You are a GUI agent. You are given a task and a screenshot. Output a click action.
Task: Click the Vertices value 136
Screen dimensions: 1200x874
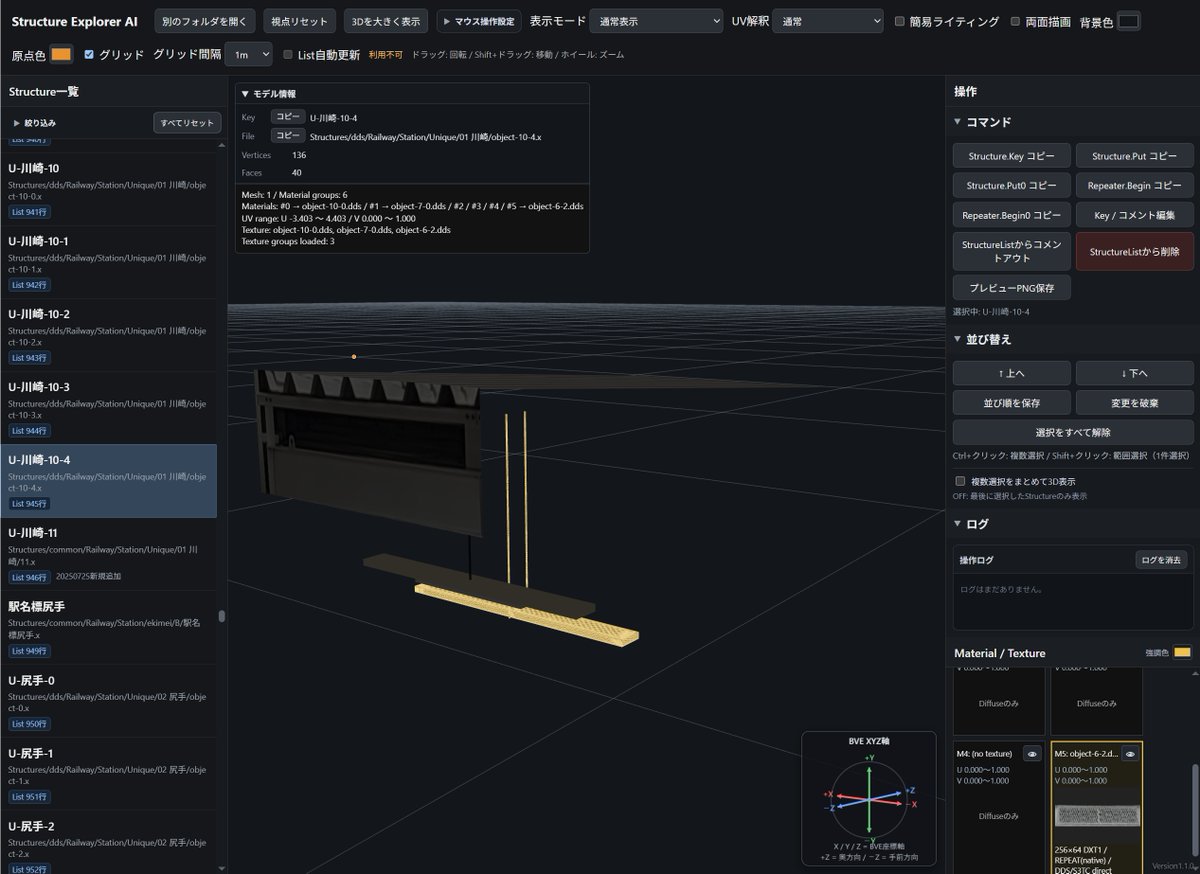299,155
